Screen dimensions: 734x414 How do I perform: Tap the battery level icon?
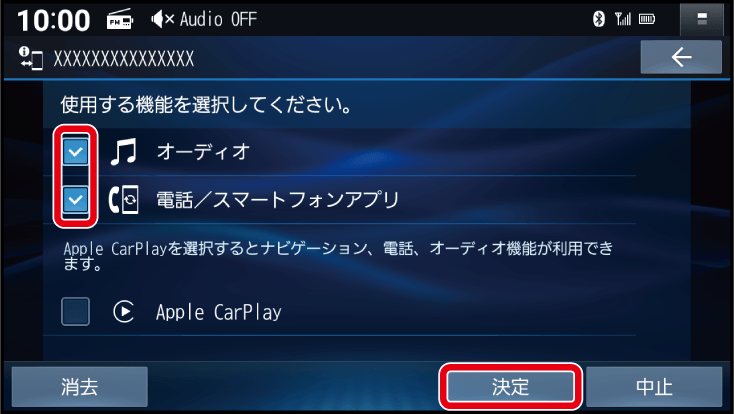tap(647, 19)
